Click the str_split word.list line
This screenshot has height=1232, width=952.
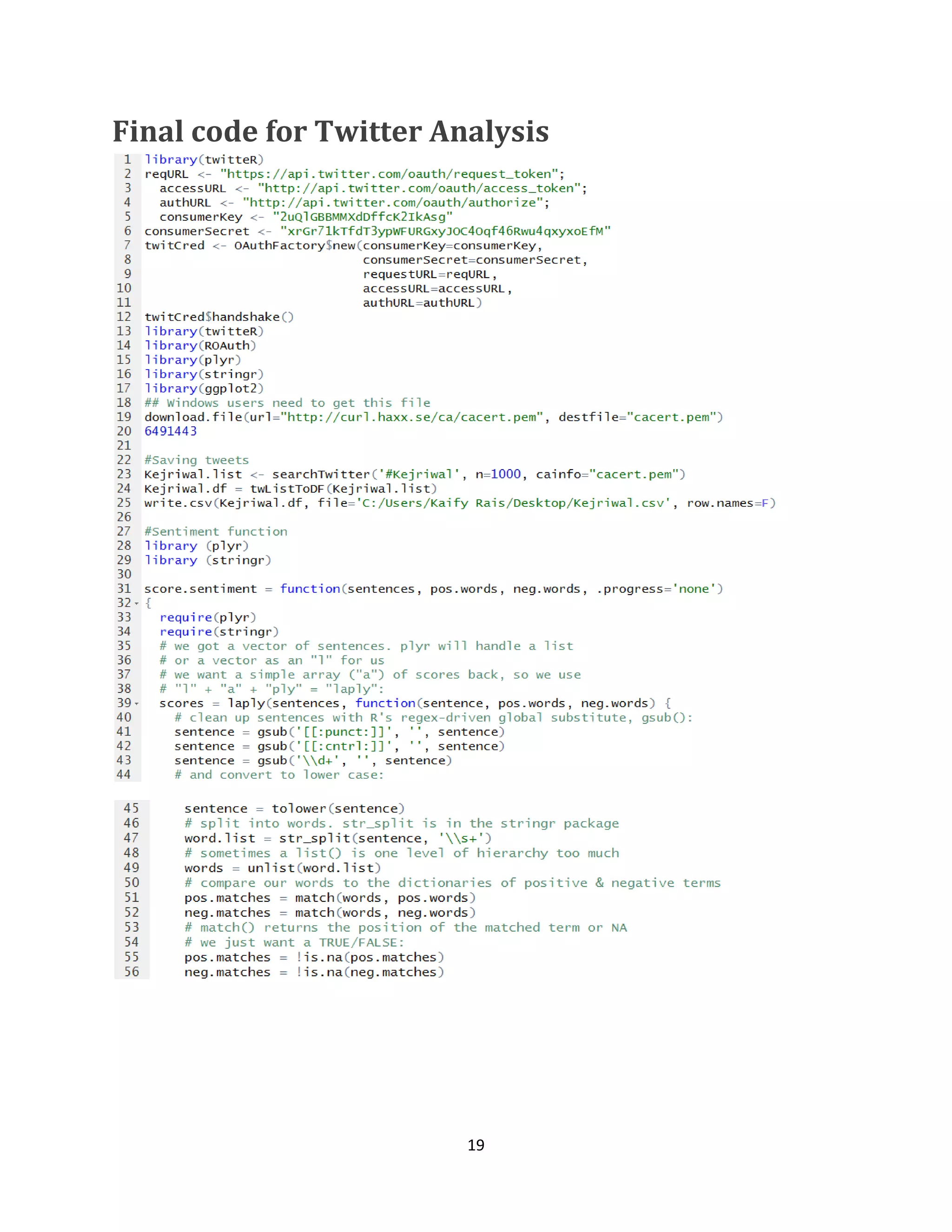click(338, 839)
